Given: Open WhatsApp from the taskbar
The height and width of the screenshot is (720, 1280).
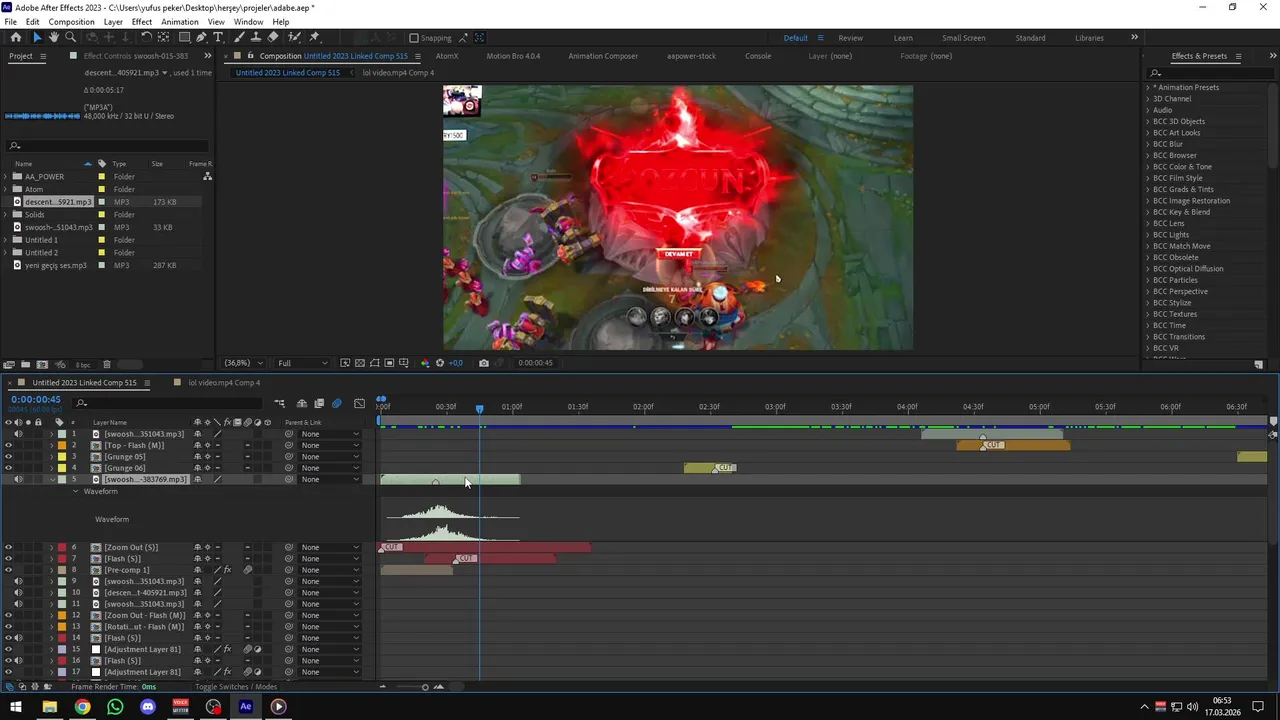Looking at the screenshot, I should [x=115, y=707].
